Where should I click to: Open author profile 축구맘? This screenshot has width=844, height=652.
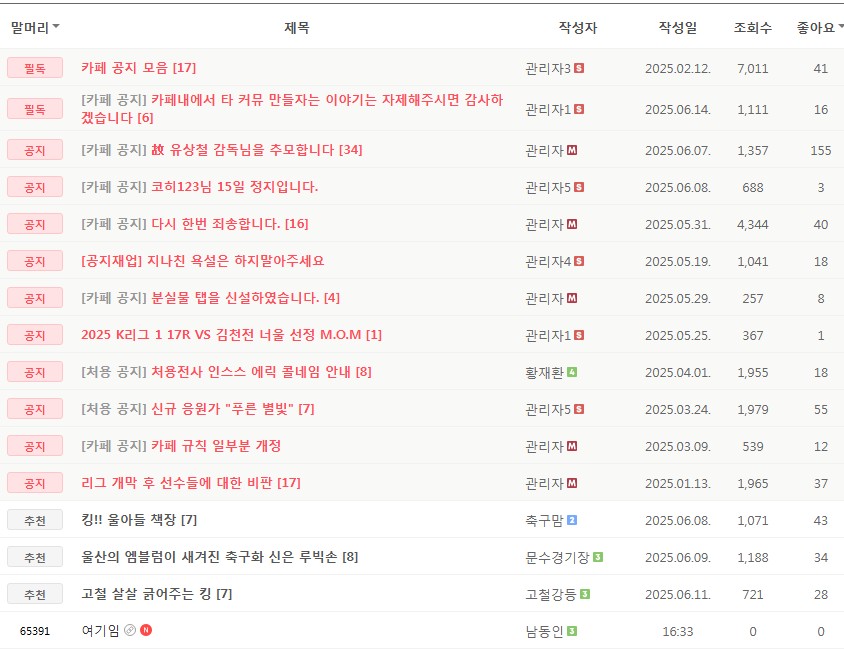[x=545, y=521]
